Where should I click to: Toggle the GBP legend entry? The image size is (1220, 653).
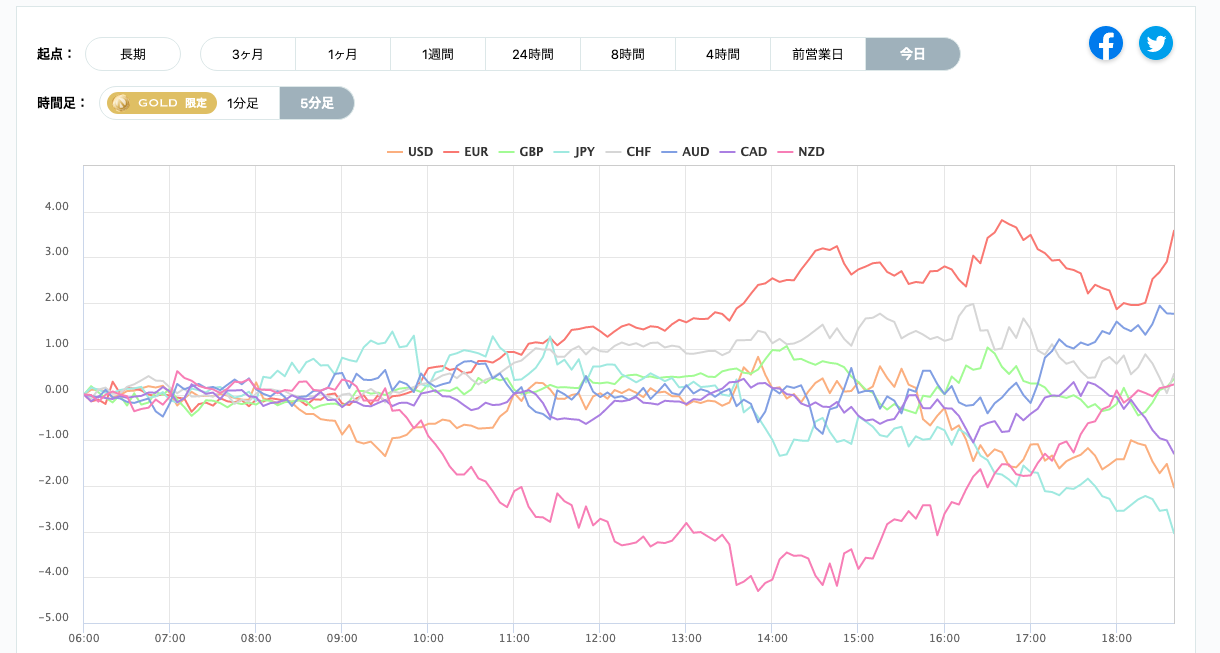521,152
